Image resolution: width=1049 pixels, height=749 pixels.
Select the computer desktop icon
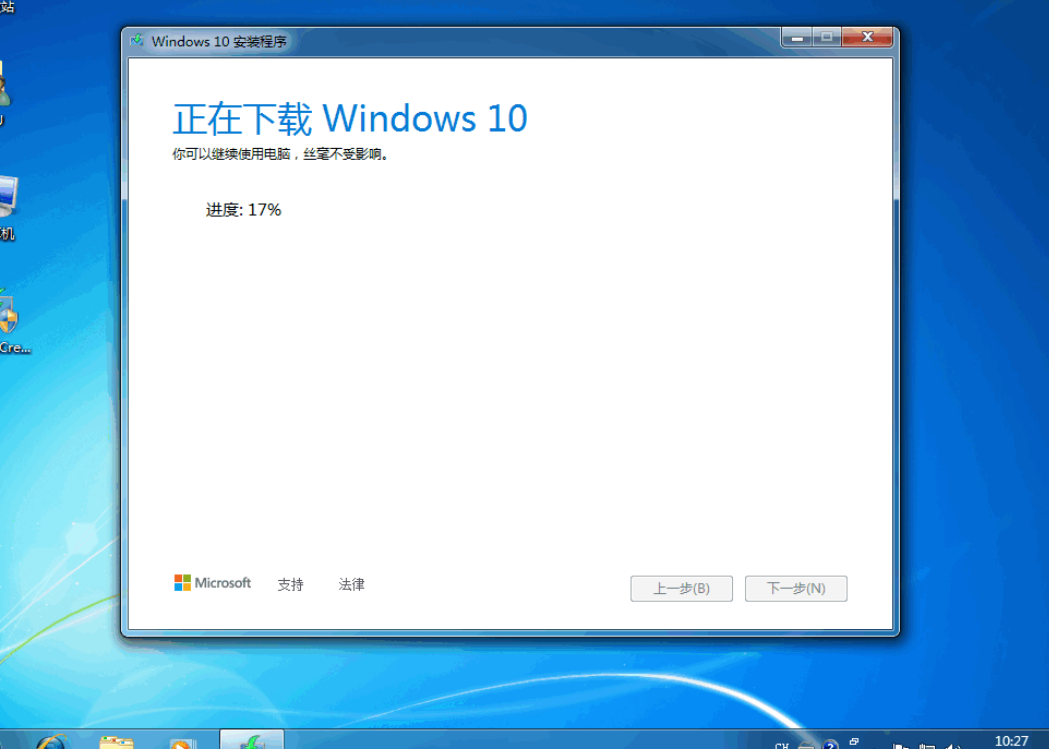coord(8,207)
